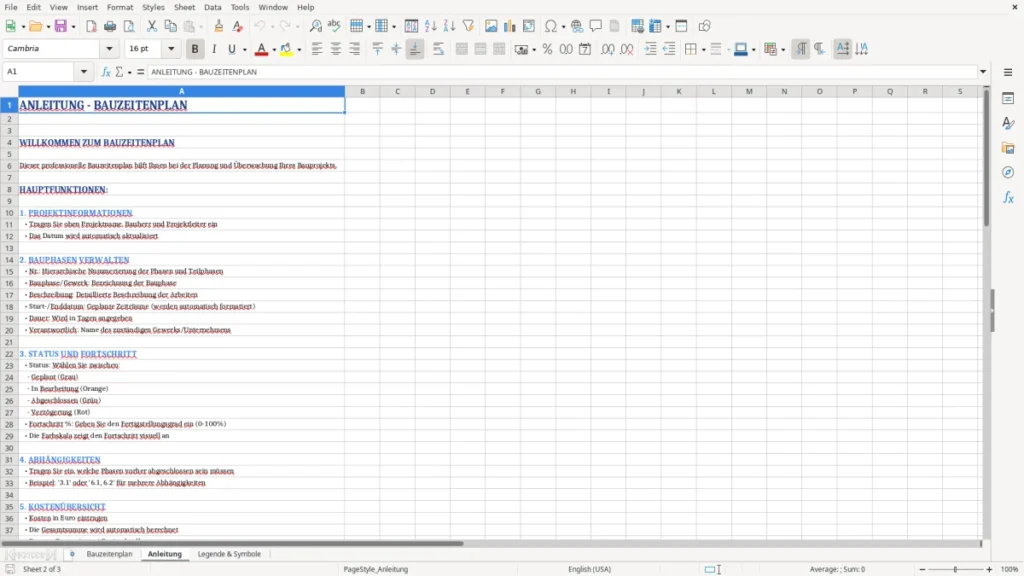Open the sidebar Properties panel

1008,99
